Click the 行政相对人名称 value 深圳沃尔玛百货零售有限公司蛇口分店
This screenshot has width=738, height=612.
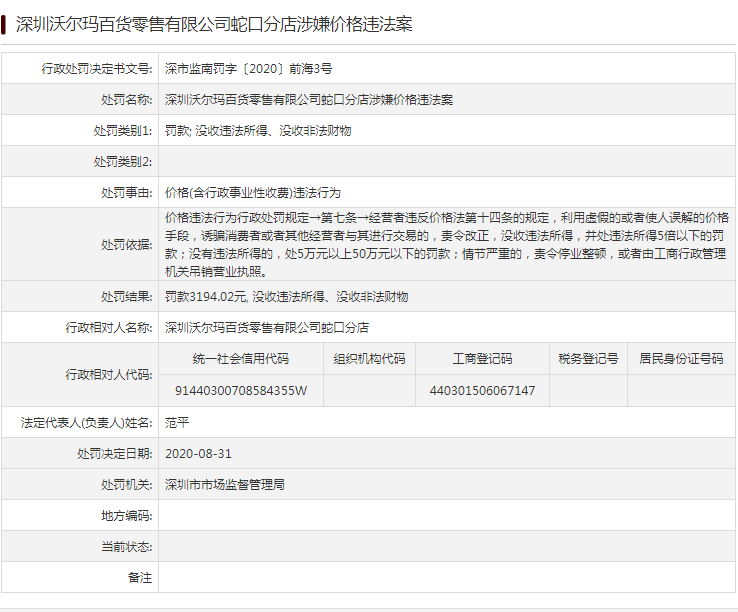point(267,328)
